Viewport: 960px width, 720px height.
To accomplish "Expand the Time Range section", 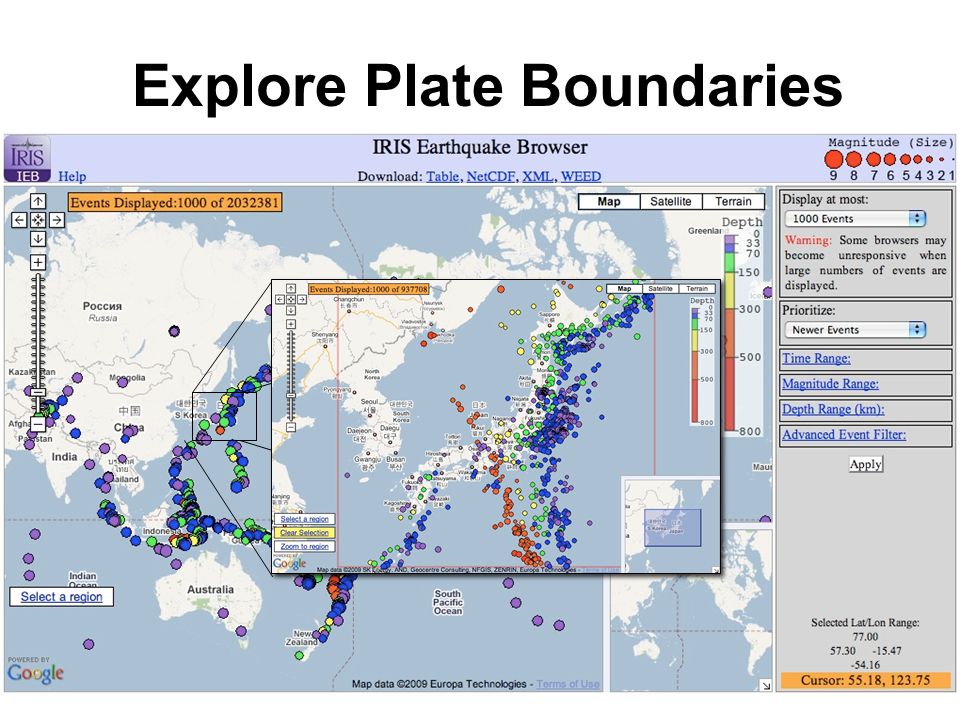I will [816, 358].
